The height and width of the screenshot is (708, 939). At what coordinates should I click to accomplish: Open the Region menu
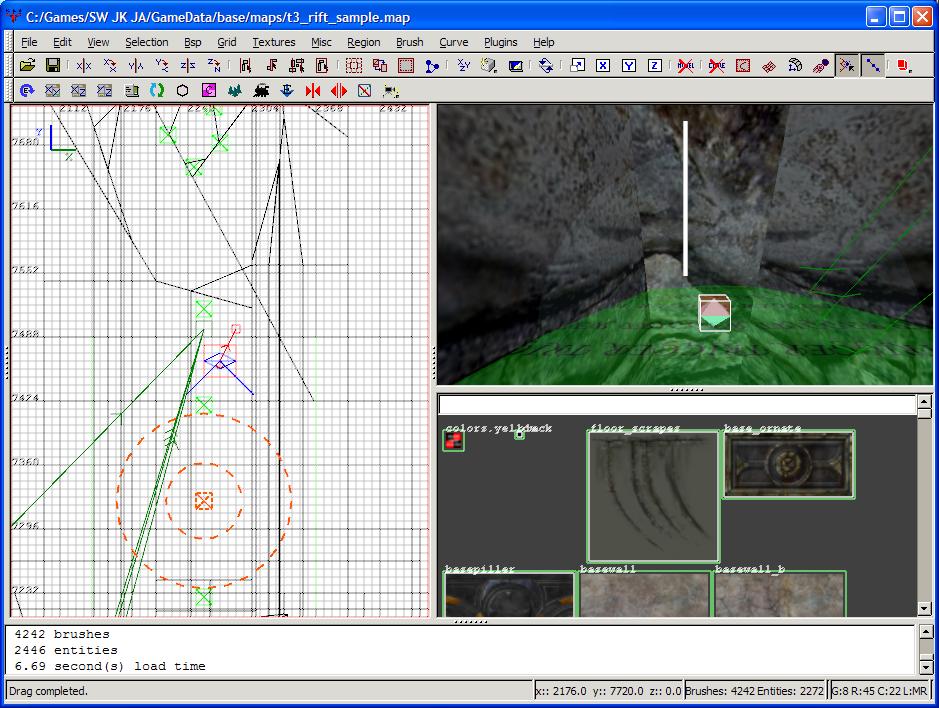364,42
